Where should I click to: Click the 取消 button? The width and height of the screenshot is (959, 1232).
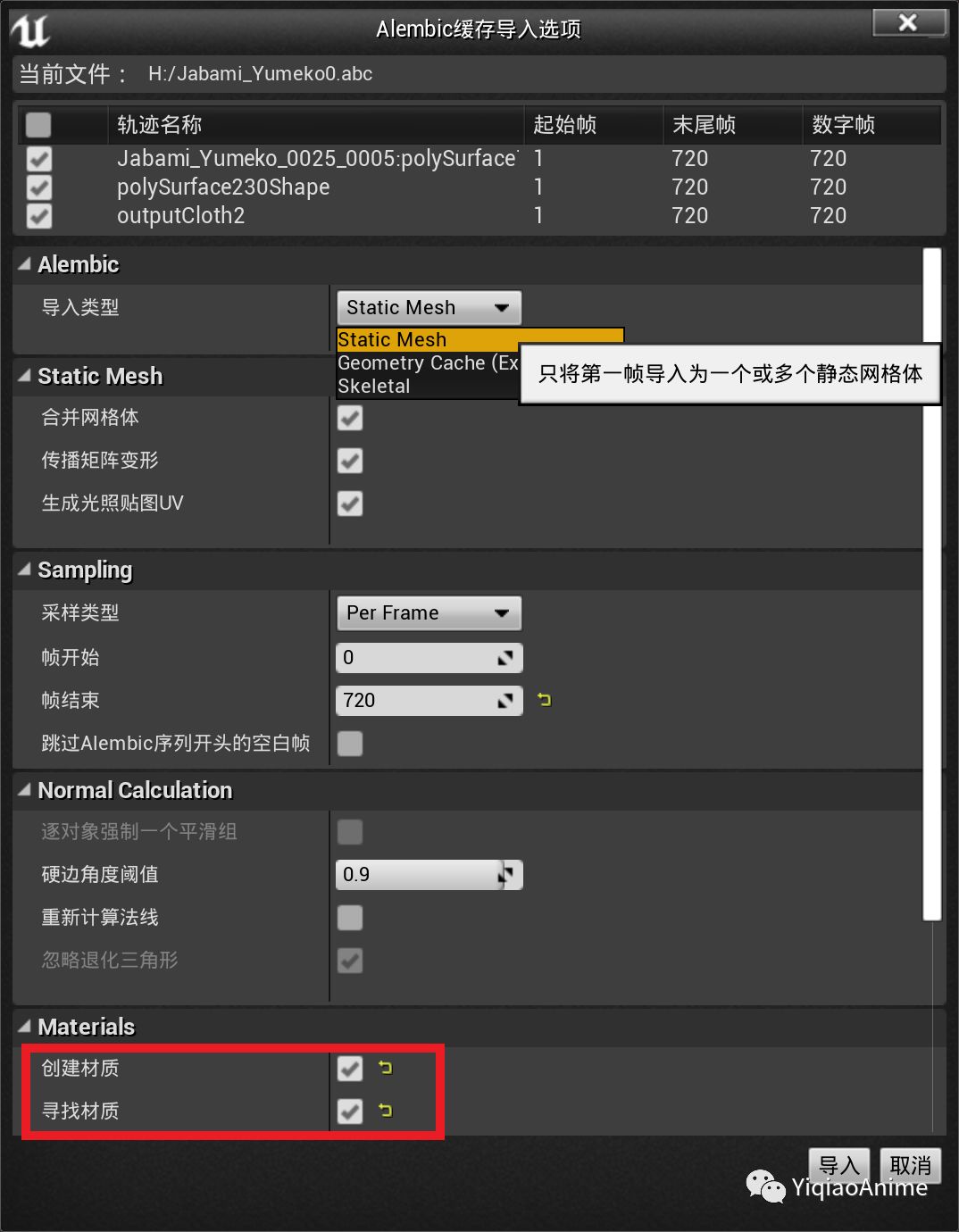[909, 1165]
